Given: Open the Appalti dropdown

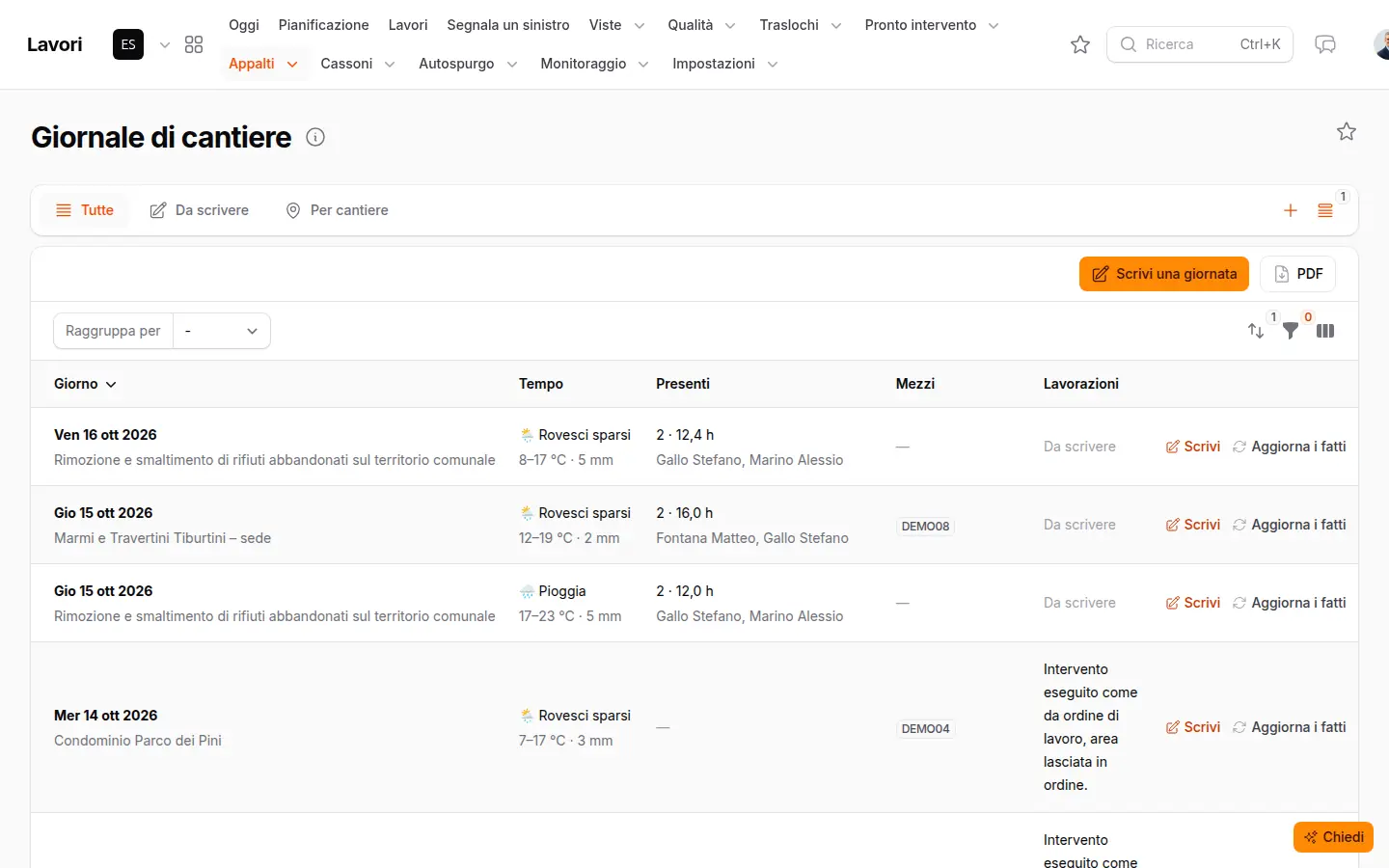Looking at the screenshot, I should [262, 64].
